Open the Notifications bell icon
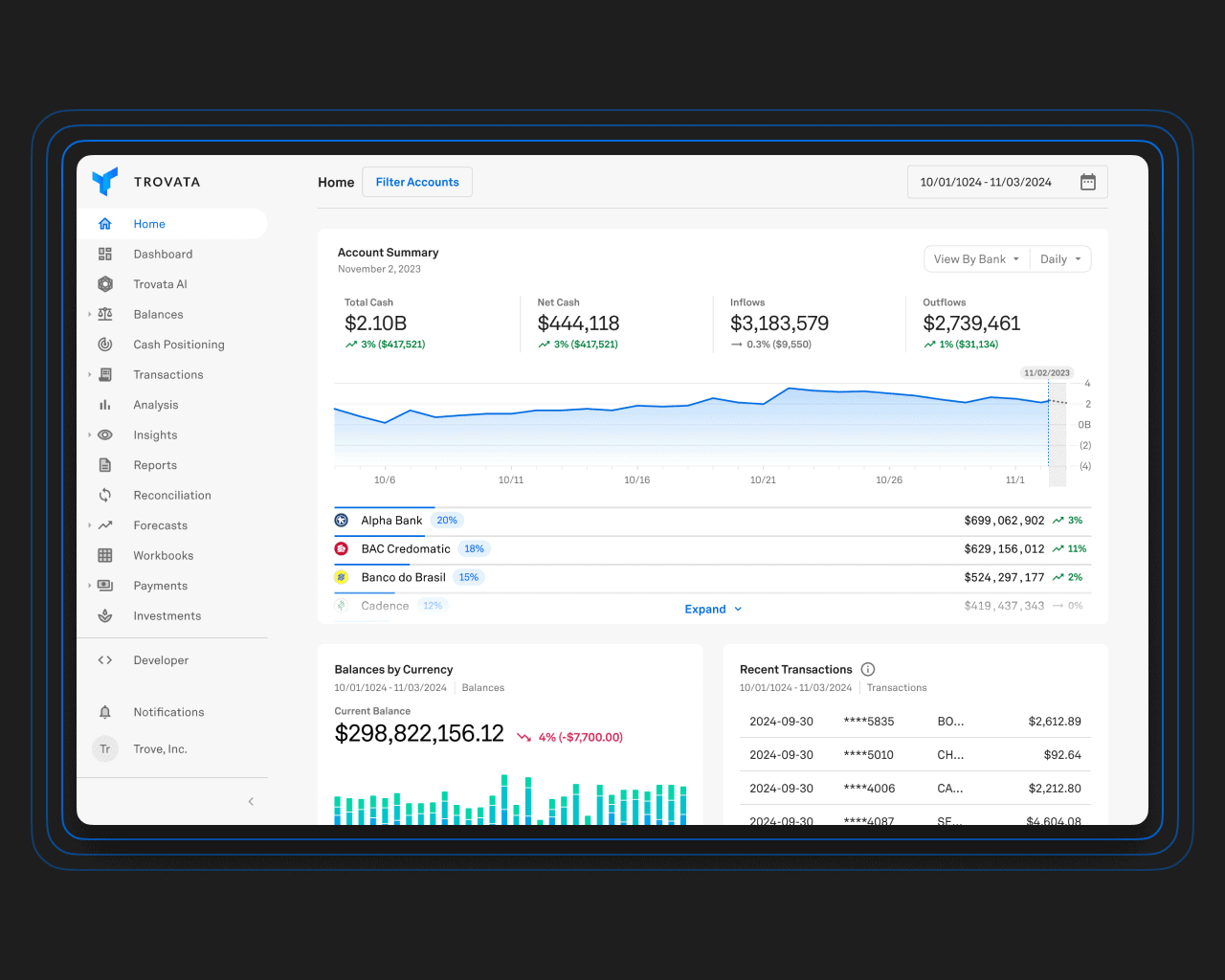Screen dimensions: 1225x980 click(x=105, y=712)
